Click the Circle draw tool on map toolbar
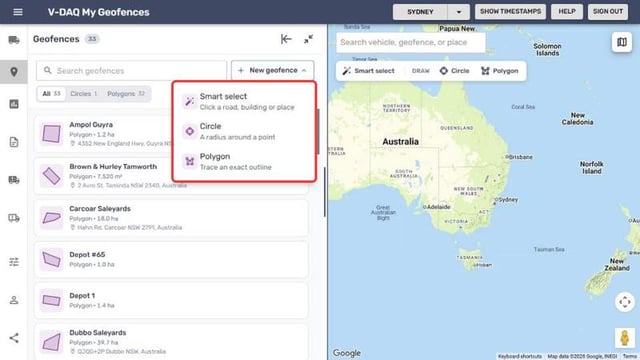640x360 pixels. 454,71
